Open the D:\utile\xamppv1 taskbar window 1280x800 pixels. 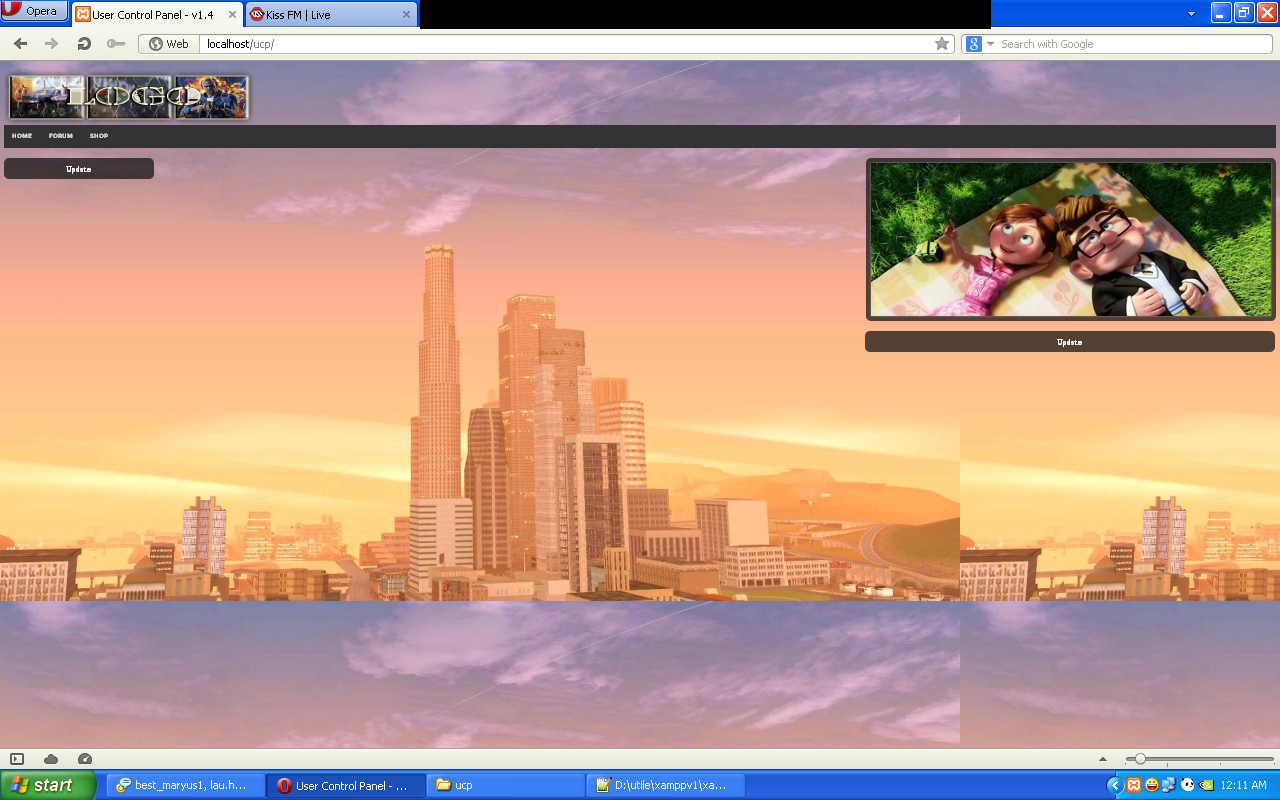point(666,785)
